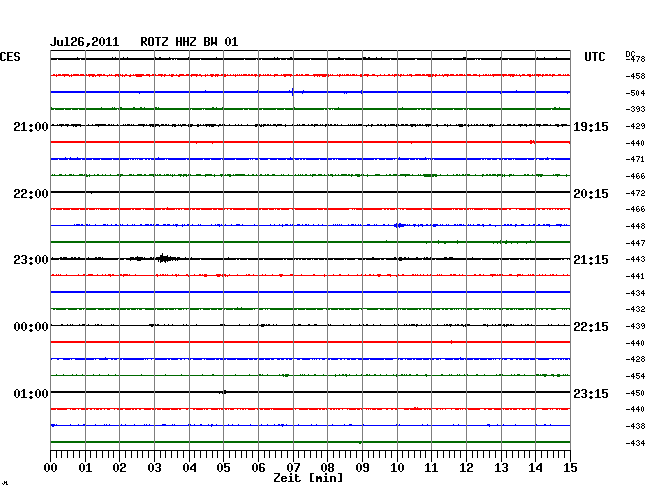
Task: Click the DC offset value -447
Action: coord(635,243)
